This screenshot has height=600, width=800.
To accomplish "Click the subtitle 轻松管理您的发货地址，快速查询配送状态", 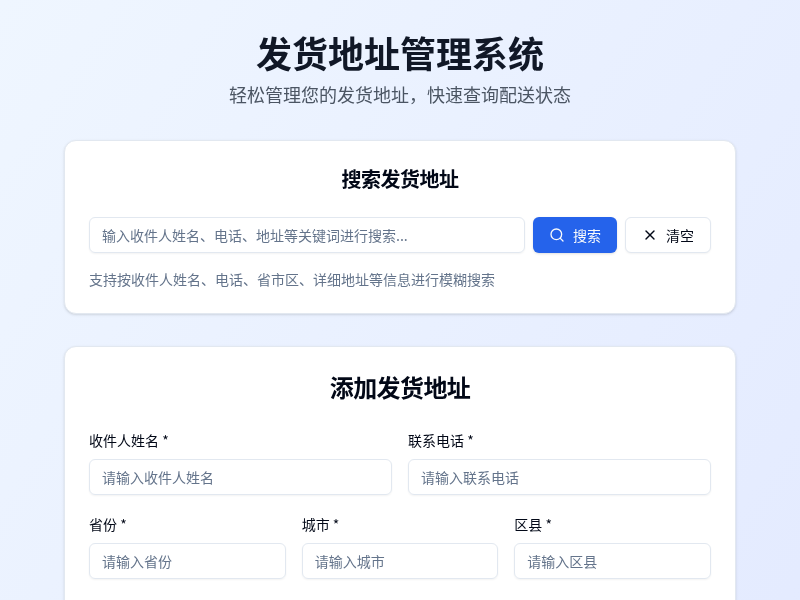I will [x=400, y=95].
